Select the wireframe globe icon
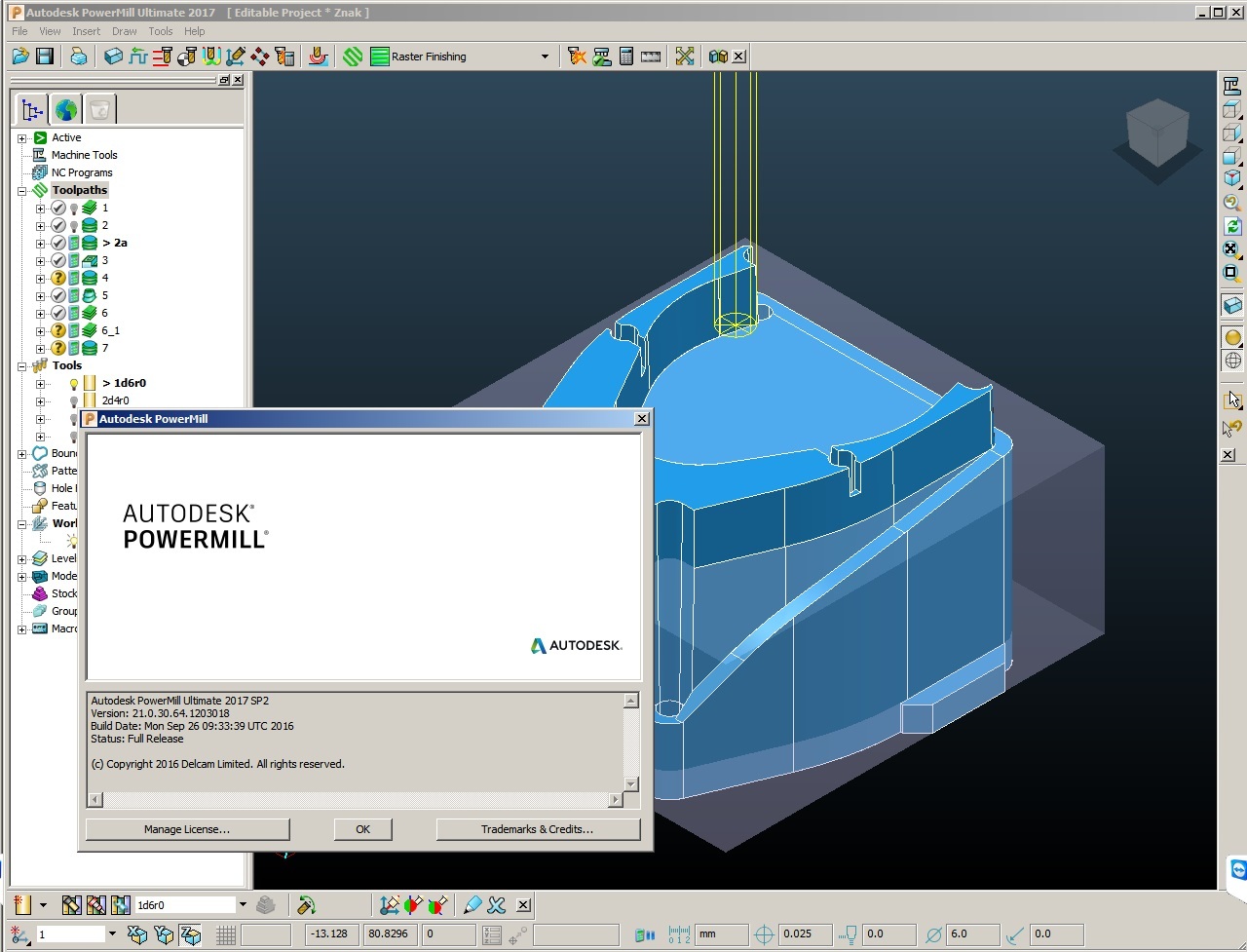 pos(1232,361)
